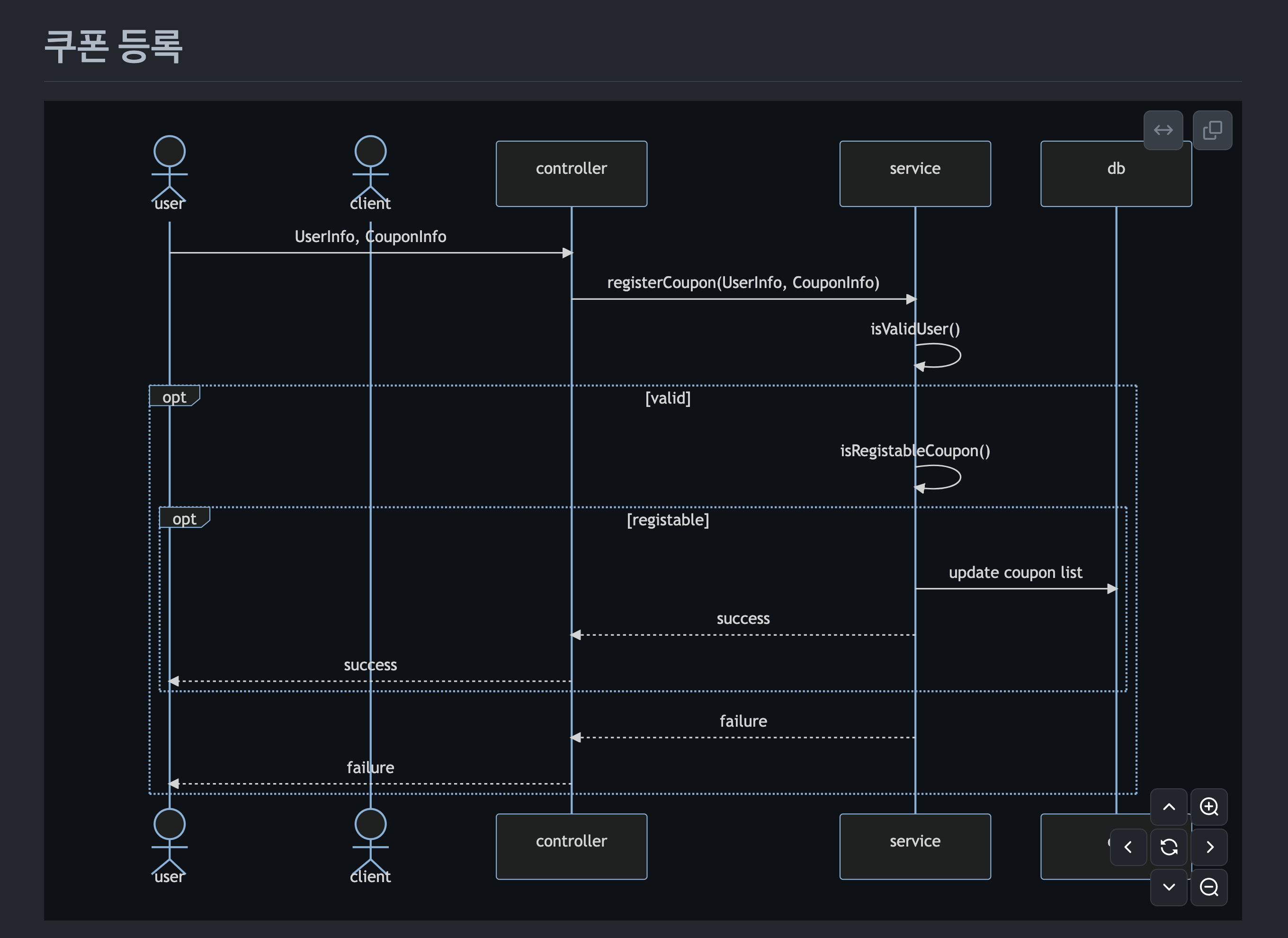This screenshot has width=1288, height=938.
Task: Pan the diagram down
Action: (x=1168, y=887)
